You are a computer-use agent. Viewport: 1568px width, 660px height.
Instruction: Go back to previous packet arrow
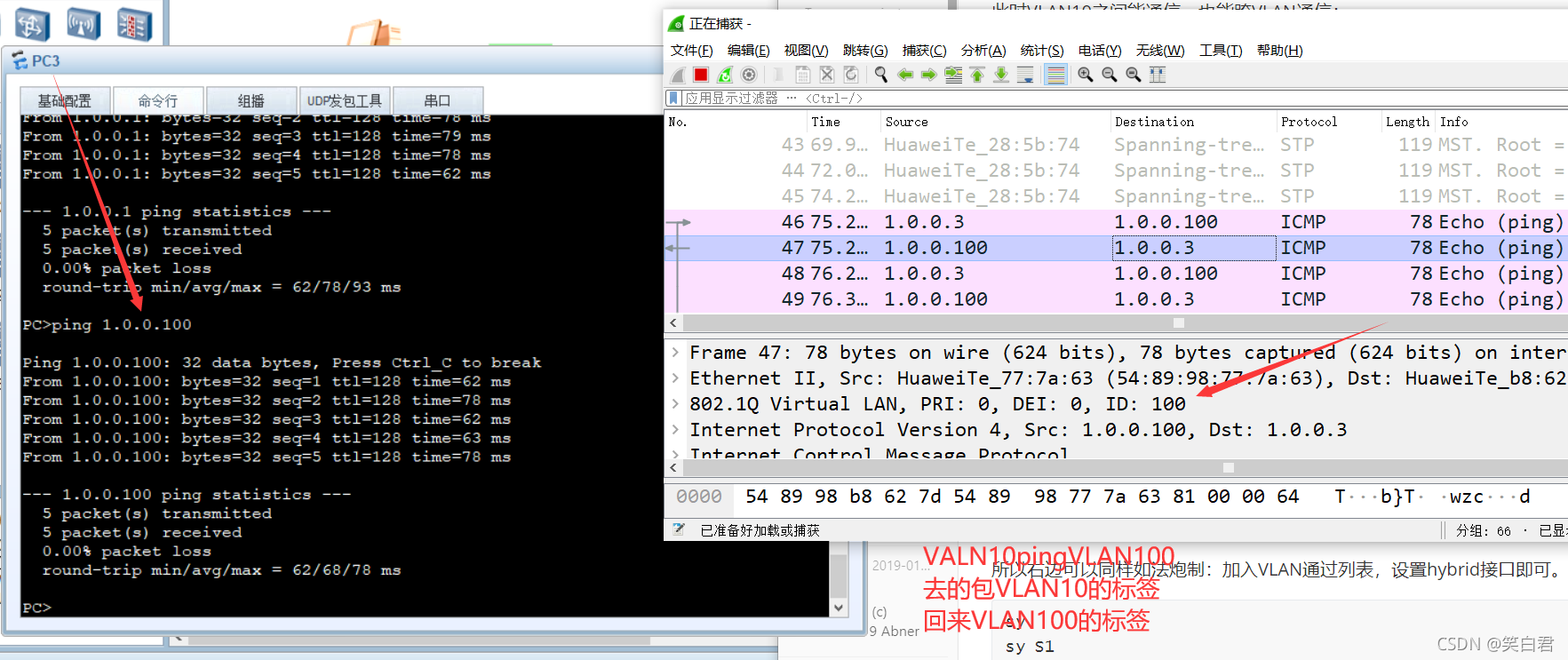tap(905, 75)
